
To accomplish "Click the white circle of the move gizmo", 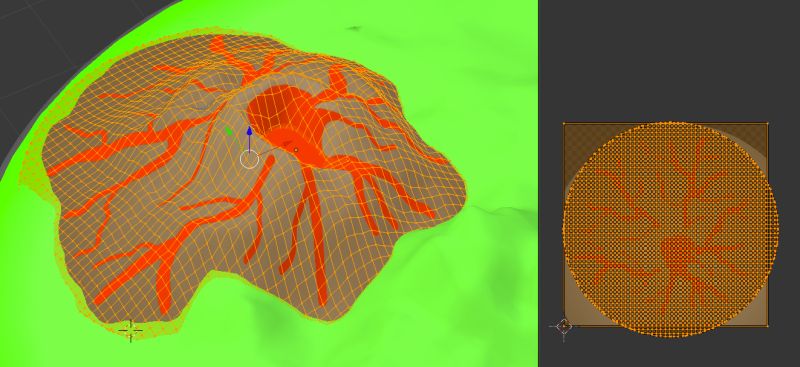I will point(249,160).
